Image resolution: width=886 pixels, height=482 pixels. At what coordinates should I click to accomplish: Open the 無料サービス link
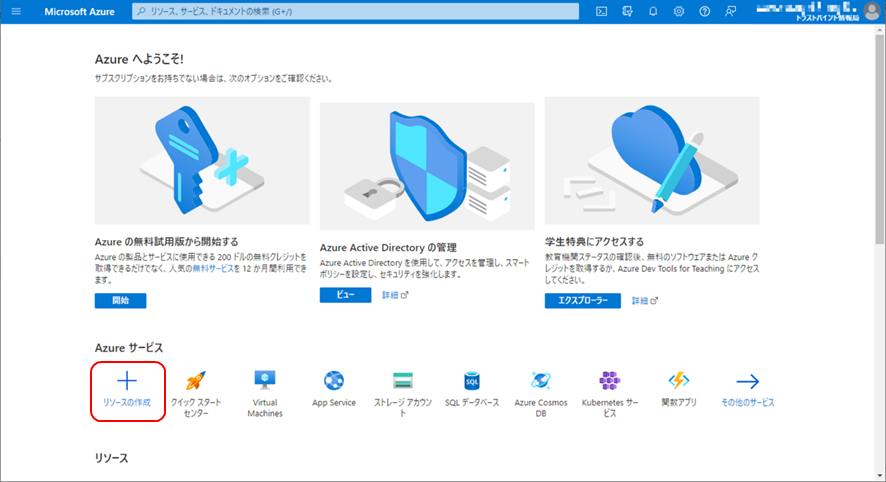point(213,268)
